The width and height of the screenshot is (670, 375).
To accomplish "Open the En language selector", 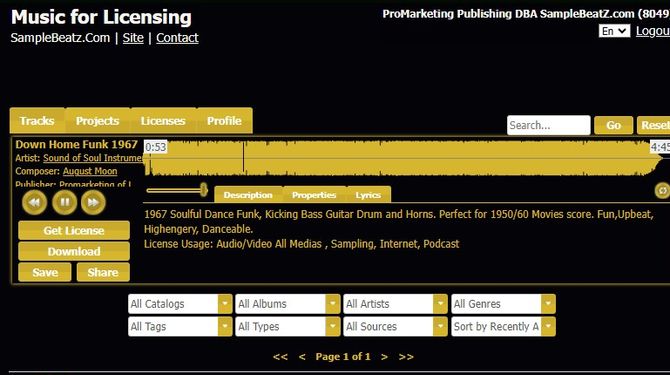I will tap(614, 31).
